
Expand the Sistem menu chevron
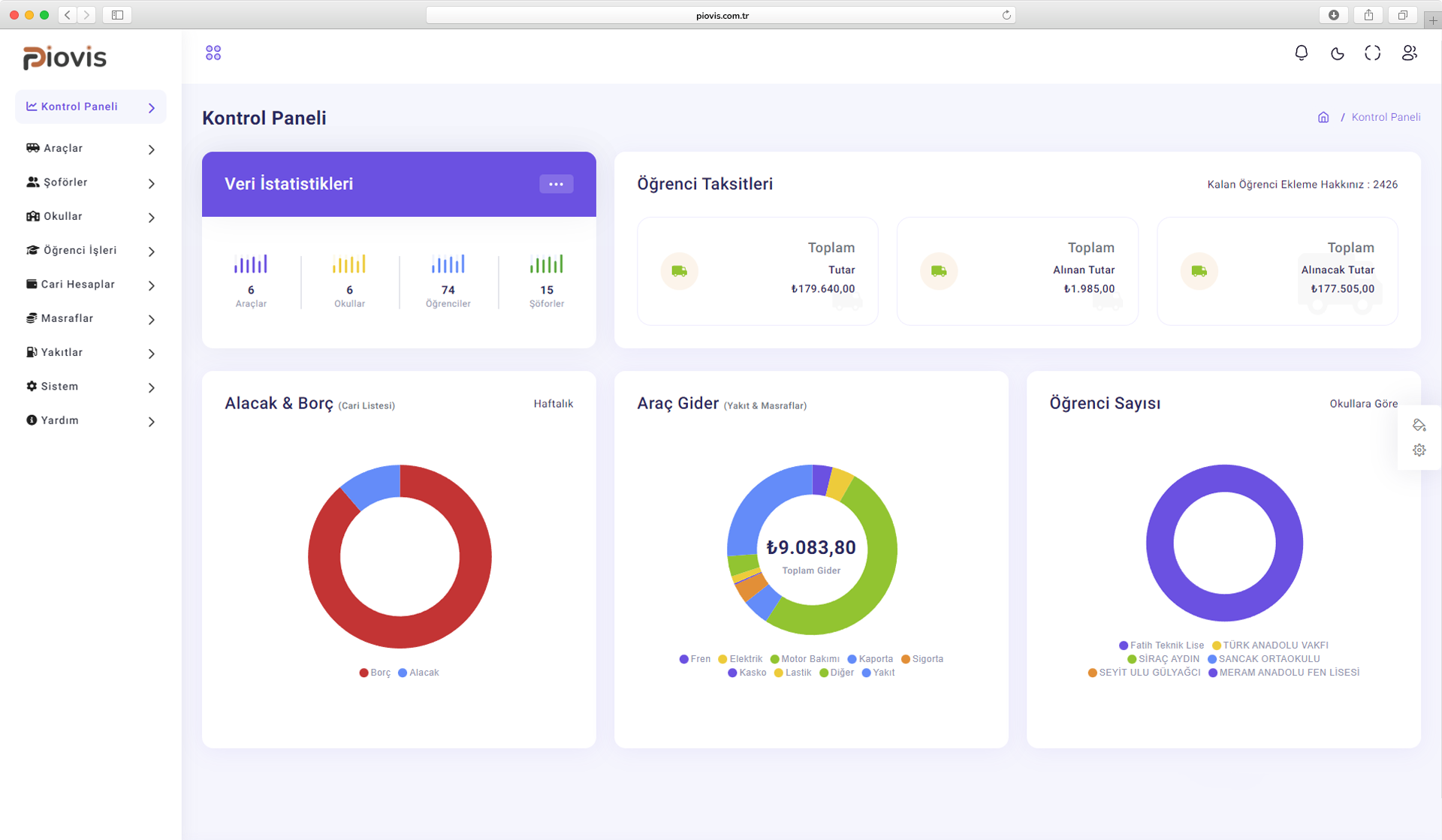pos(152,387)
